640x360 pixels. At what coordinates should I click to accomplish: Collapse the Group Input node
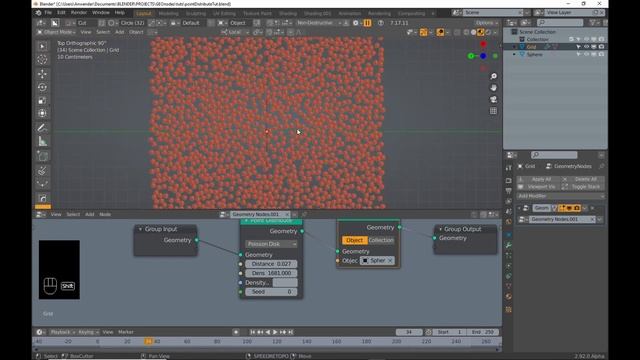(x=140, y=229)
